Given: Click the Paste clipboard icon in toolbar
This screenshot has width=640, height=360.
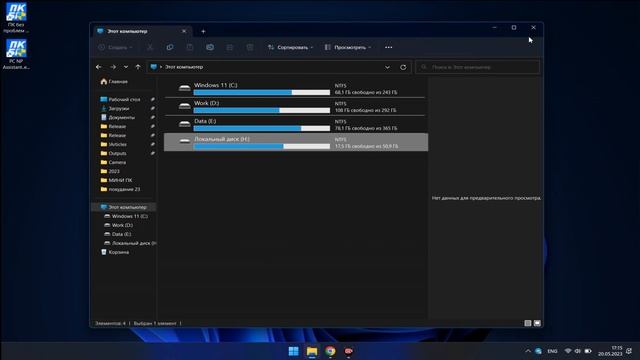Looking at the screenshot, I should click(190, 47).
